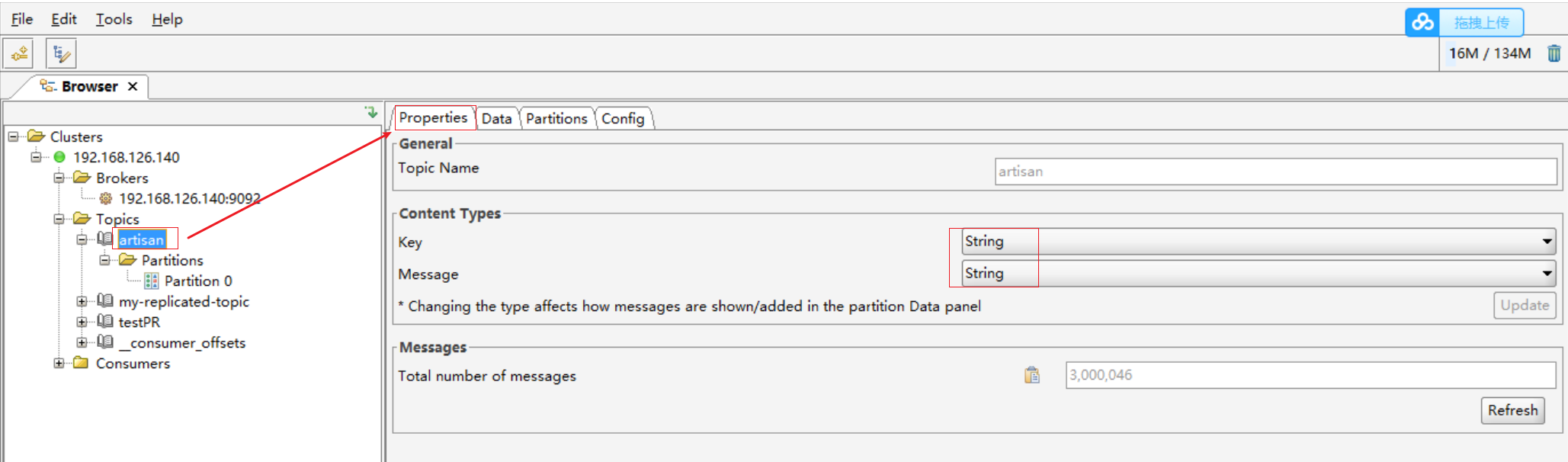Select broker 192.168.126.140:9092 in tree
Viewport: 1568px width, 462px height.
click(190, 198)
